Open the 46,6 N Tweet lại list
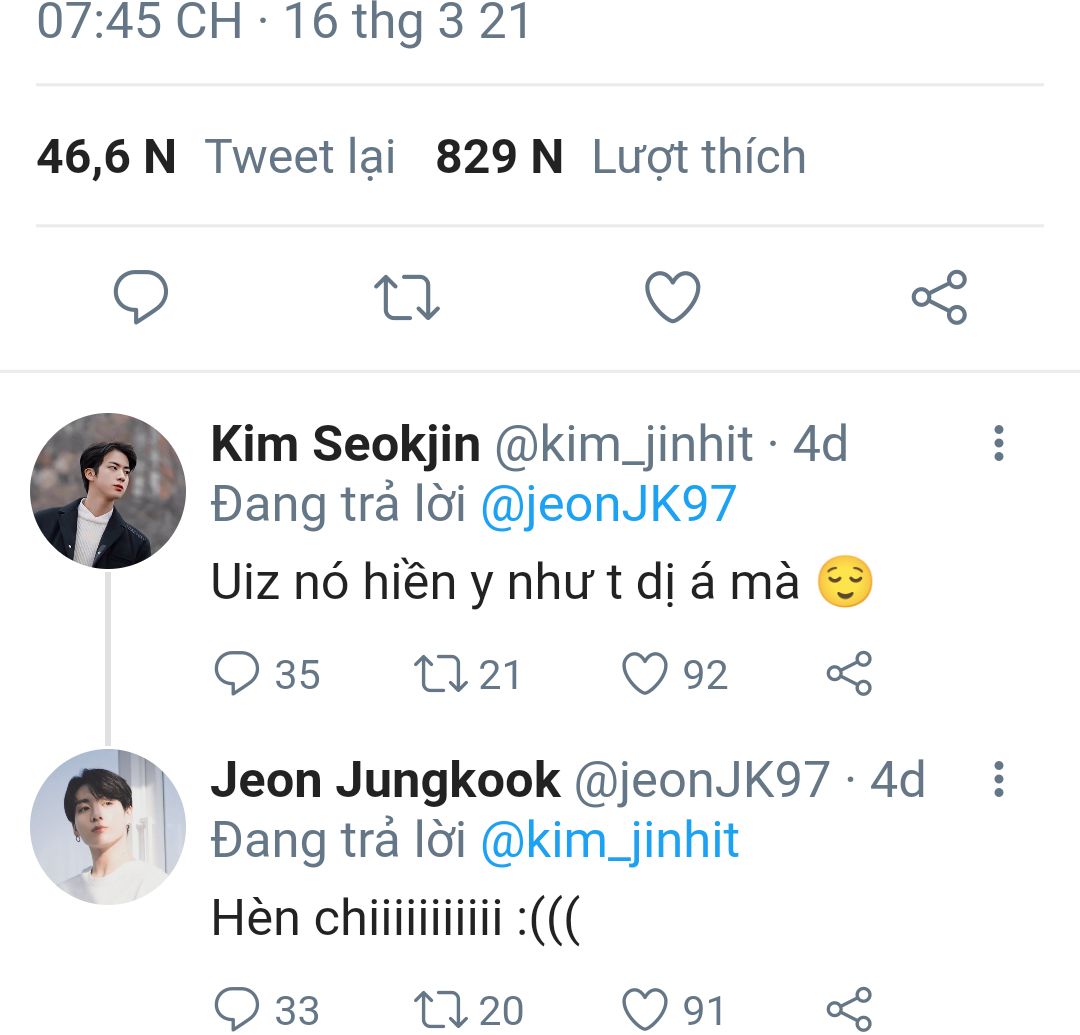Viewport: 1080px width, 1035px height. pos(216,157)
